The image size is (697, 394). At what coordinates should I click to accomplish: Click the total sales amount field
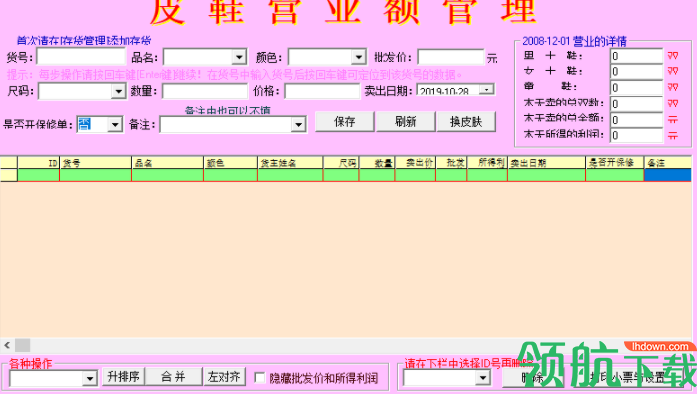point(636,120)
